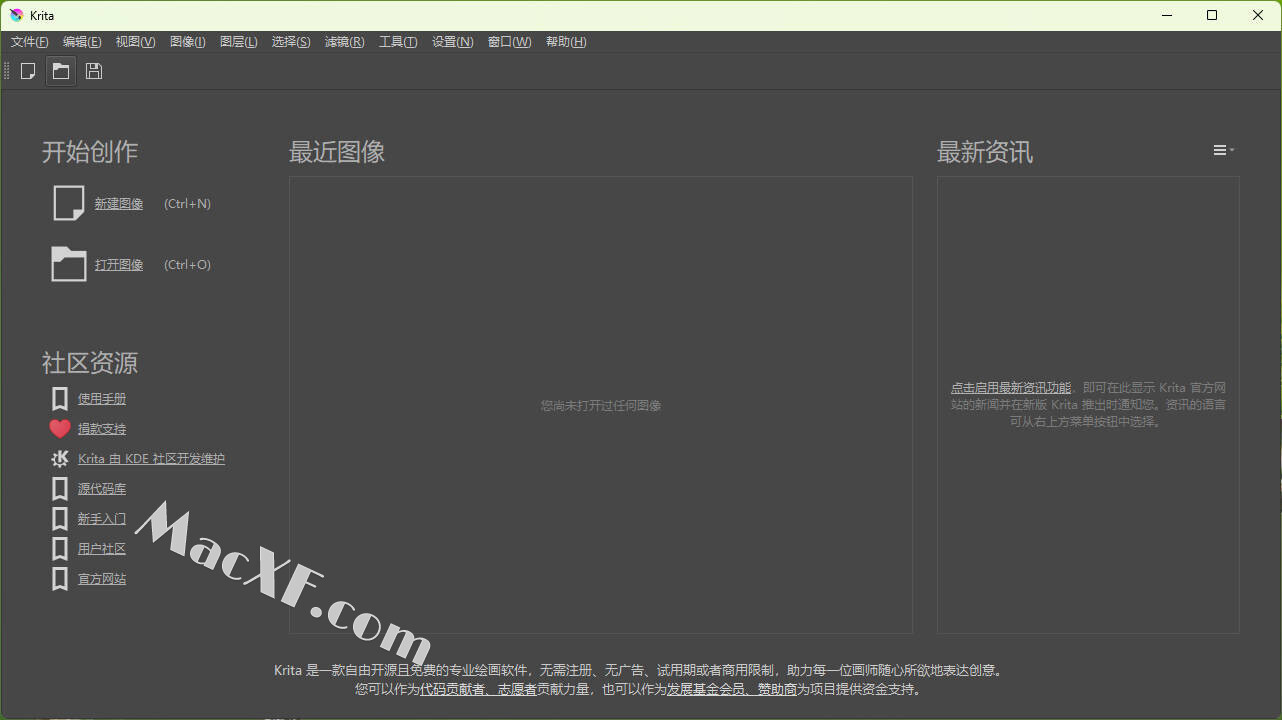Open the 滤镜(R) menu
Image resolution: width=1282 pixels, height=720 pixels.
click(344, 42)
